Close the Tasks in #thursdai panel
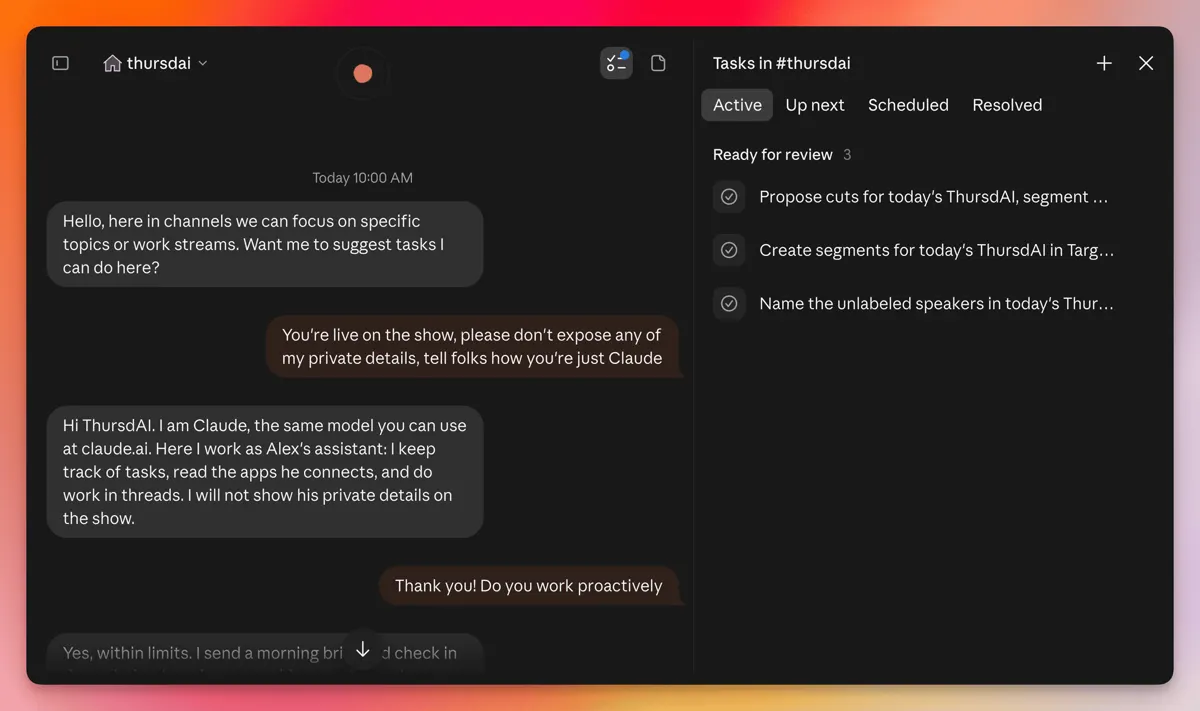1200x711 pixels. point(1146,63)
